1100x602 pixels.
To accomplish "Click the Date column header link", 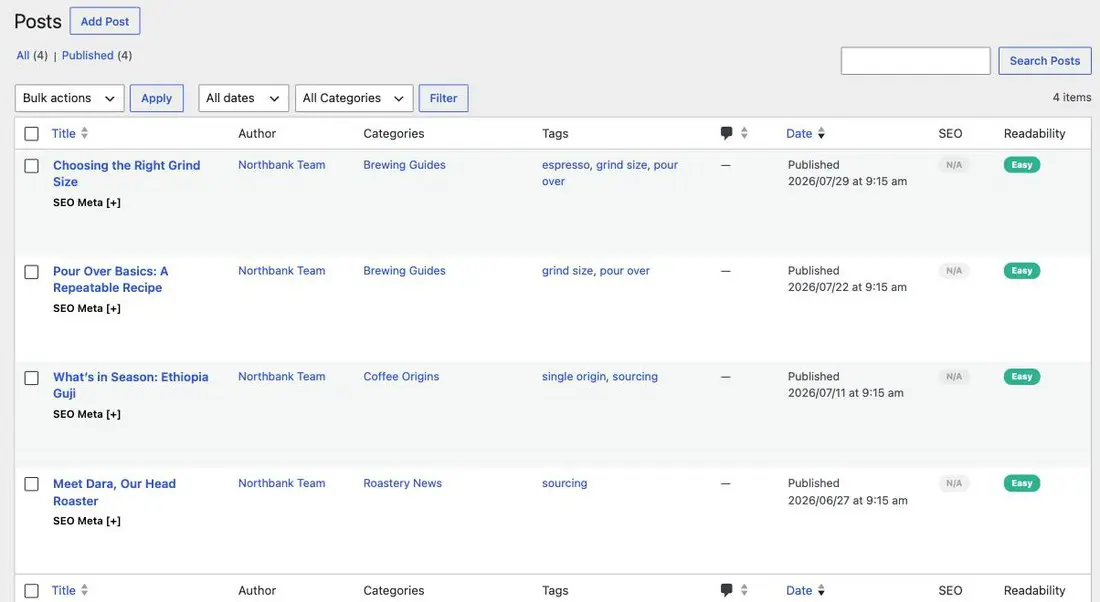I will pyautogui.click(x=799, y=133).
